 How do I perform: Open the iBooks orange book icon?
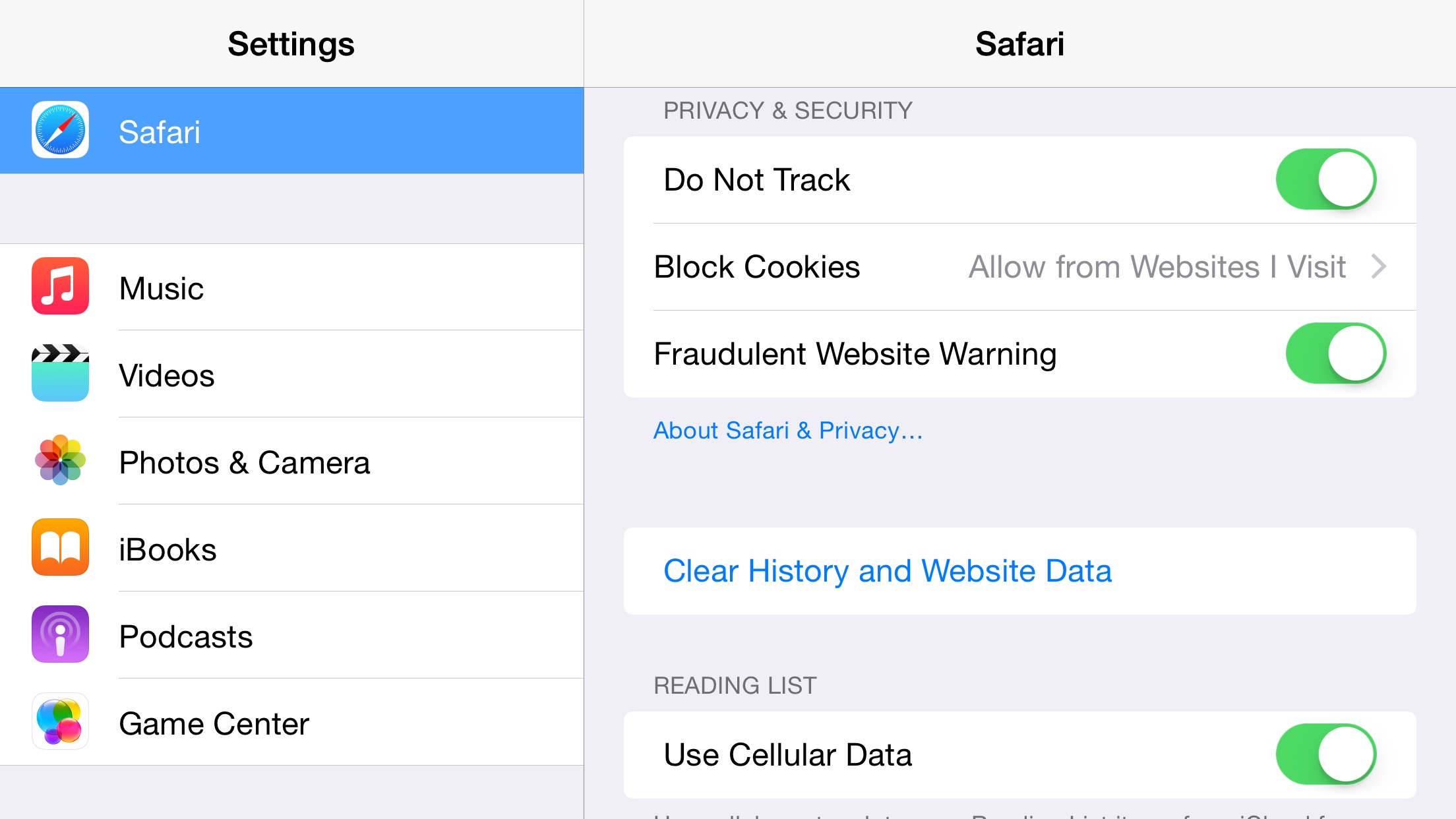coord(60,547)
